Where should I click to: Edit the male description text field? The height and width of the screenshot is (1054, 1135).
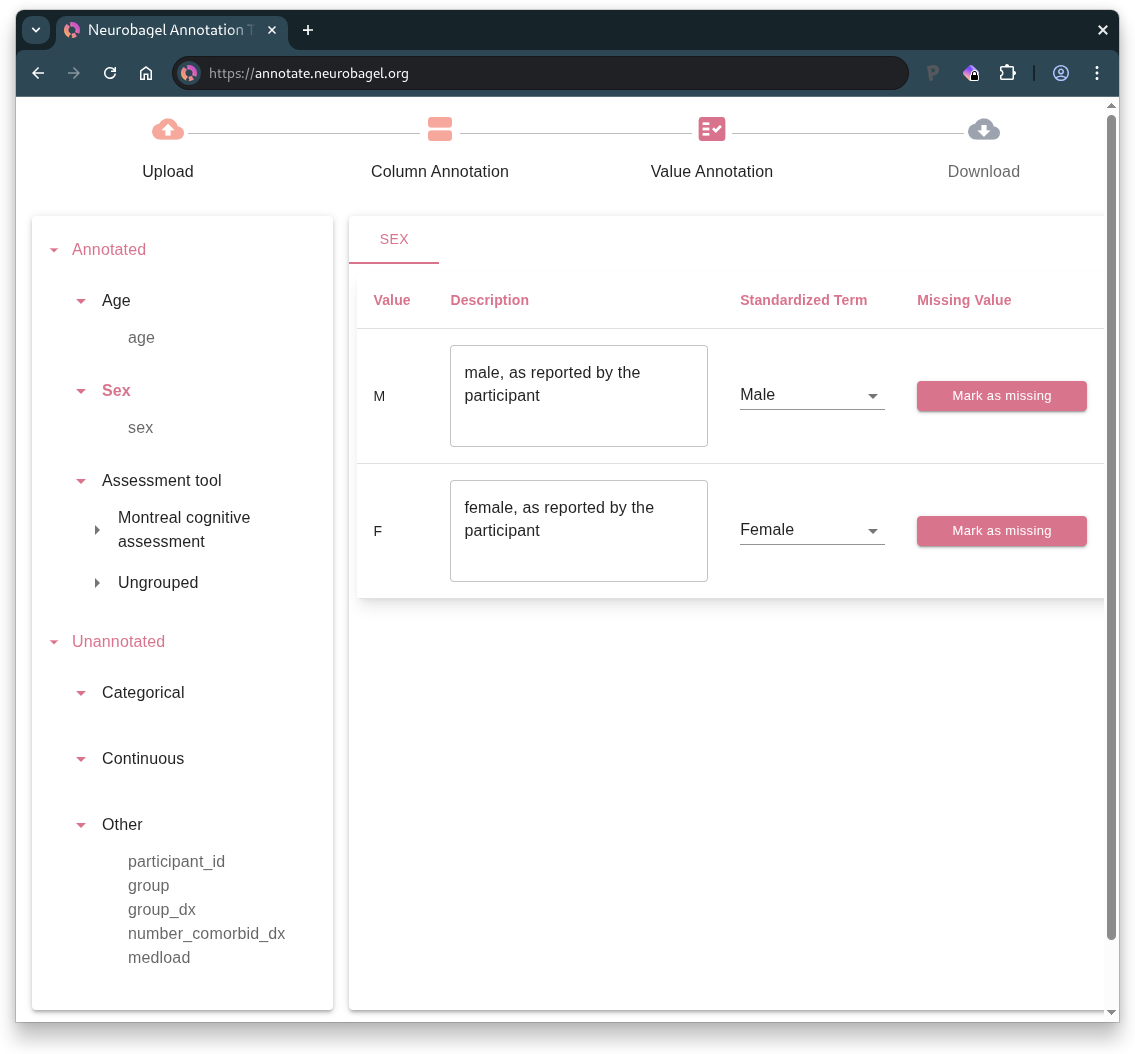578,395
